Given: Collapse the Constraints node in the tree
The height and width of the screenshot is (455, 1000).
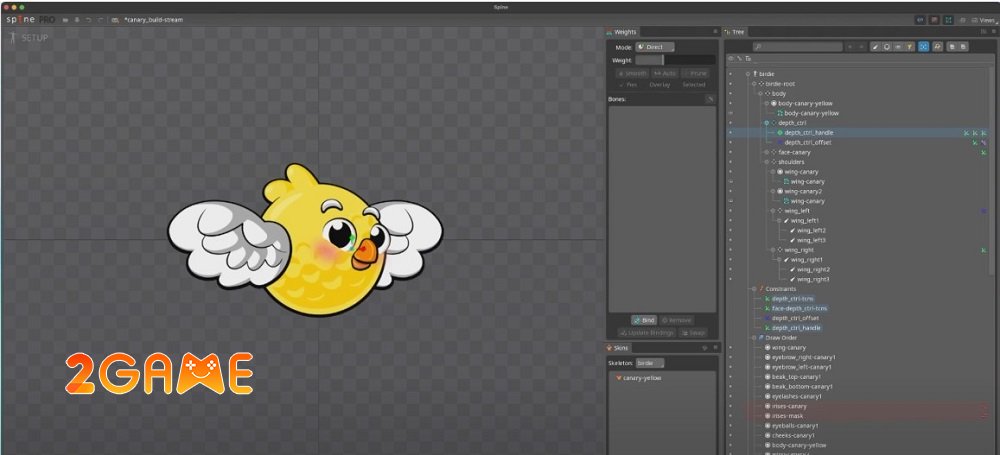Looking at the screenshot, I should [752, 289].
